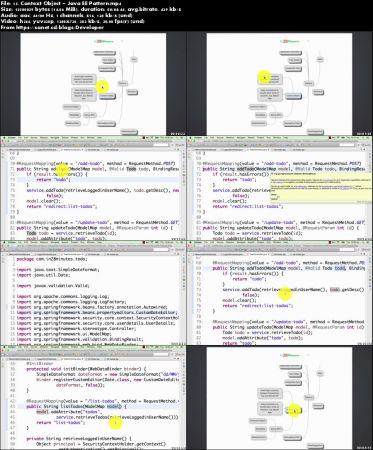Click the yellow Javadoc tooltip popup
This screenshot has width=373, height=450.
pos(321,187)
